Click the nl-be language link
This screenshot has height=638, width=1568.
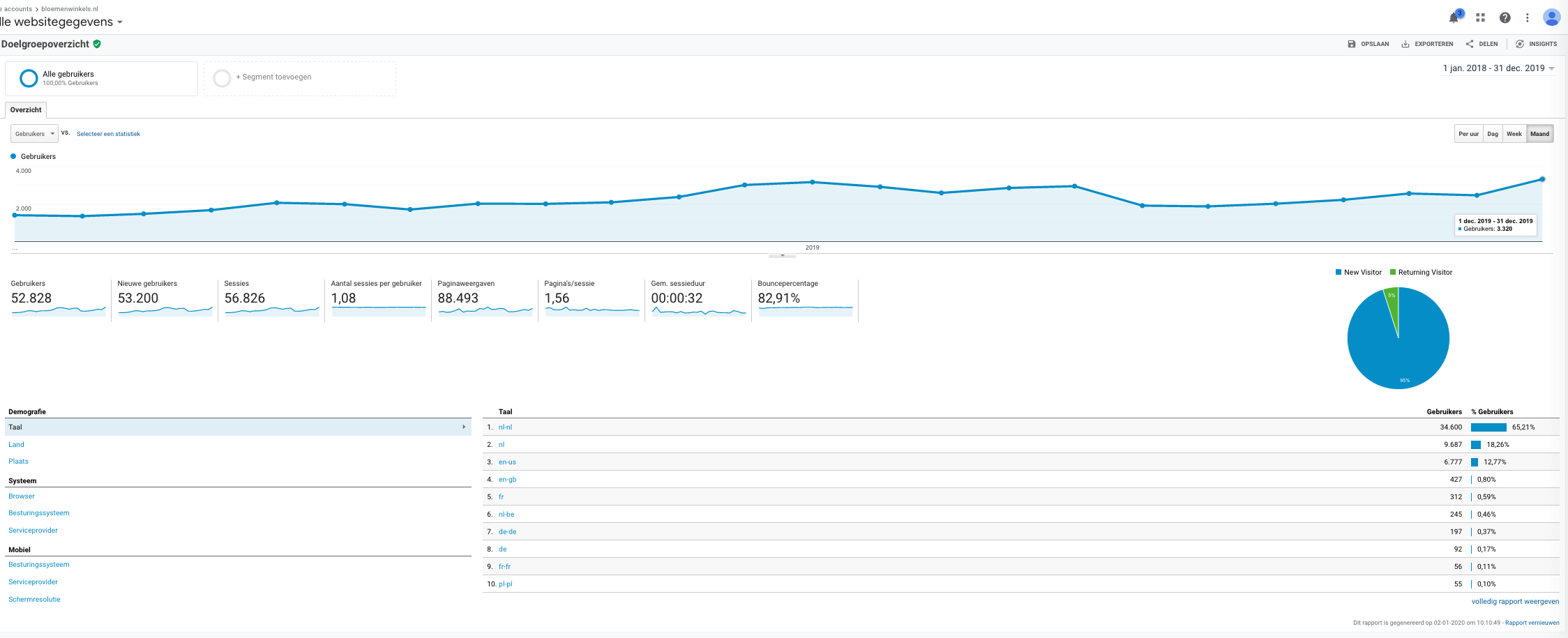(506, 514)
